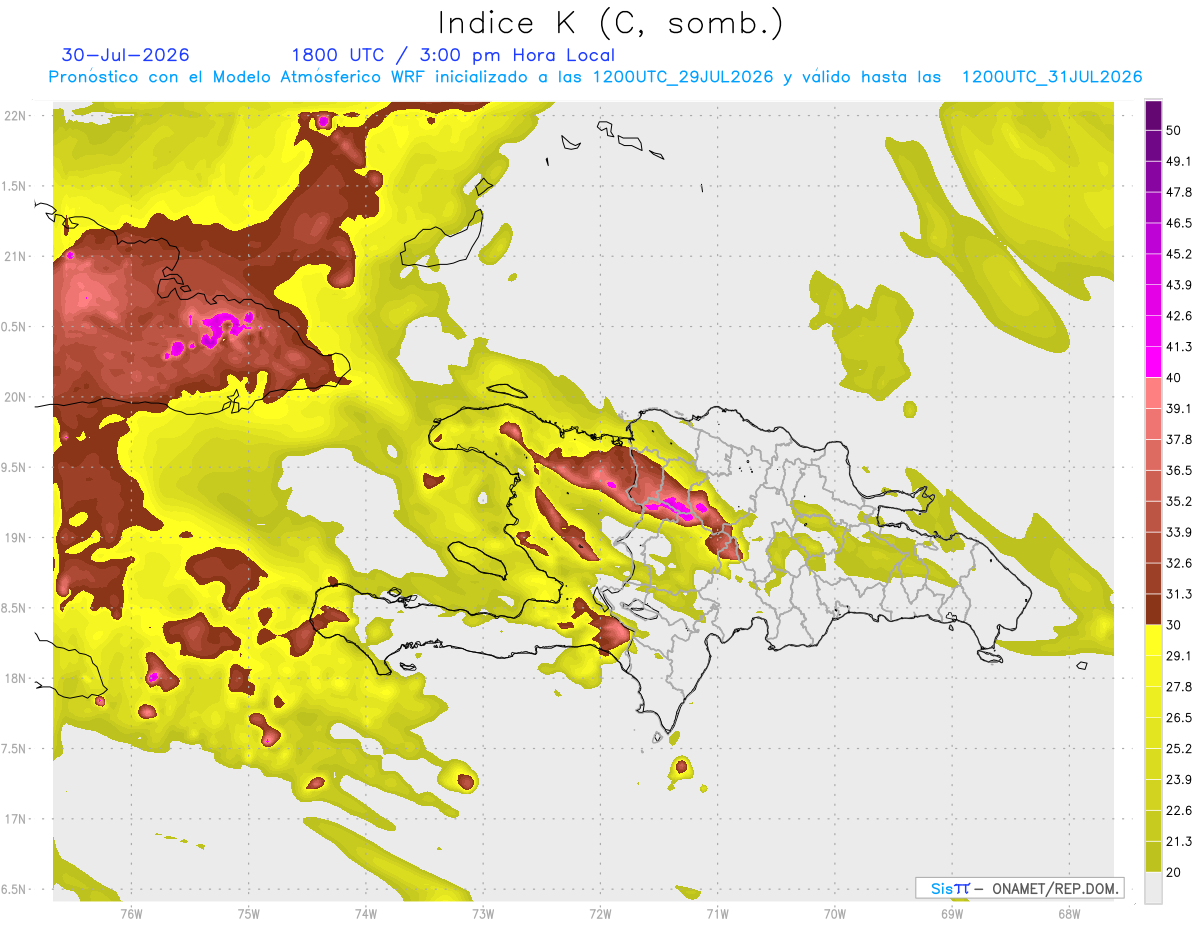The height and width of the screenshot is (927, 1200).
Task: Click the "1800 UTC / 3:00 pm Hora Local" time label
Action: pyautogui.click(x=453, y=55)
